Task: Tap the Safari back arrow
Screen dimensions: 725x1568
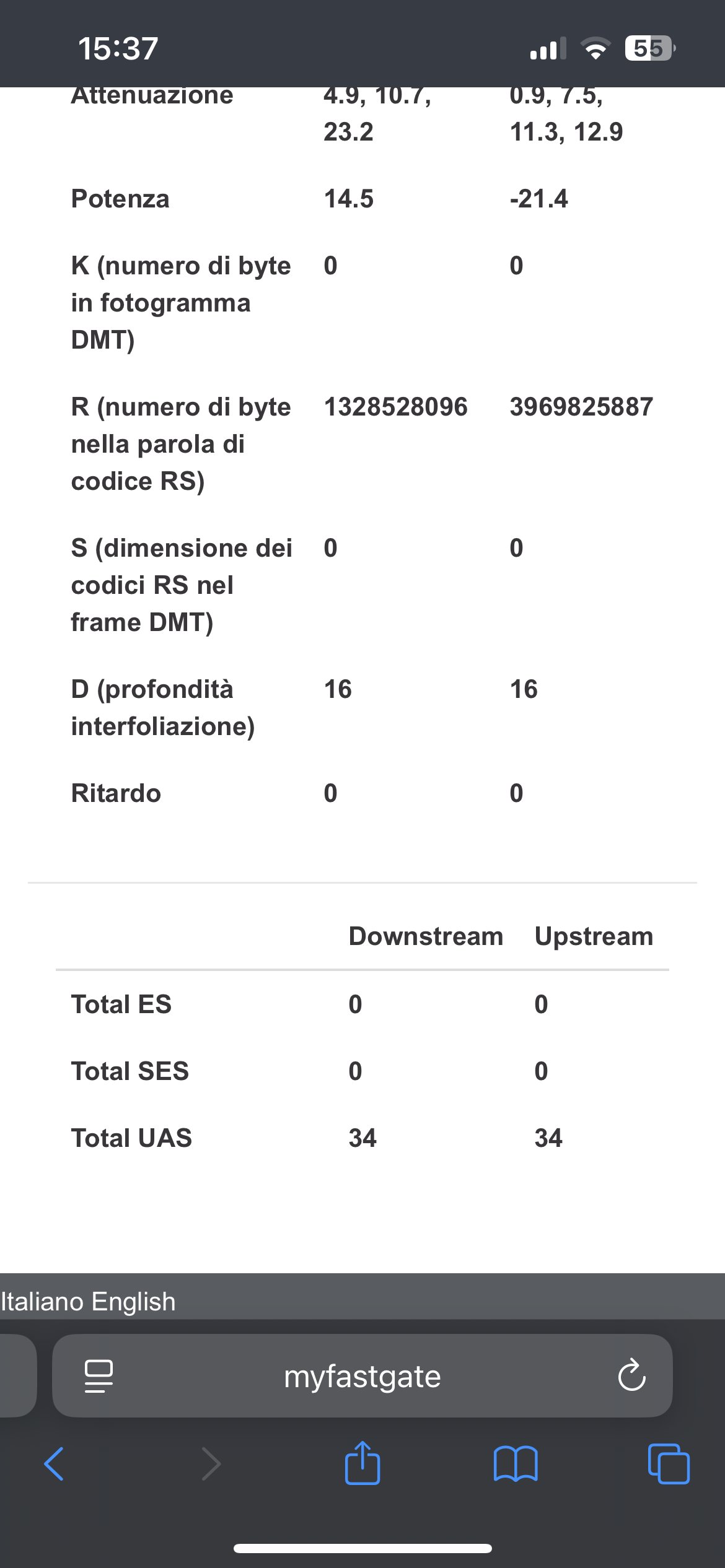Action: point(54,1464)
